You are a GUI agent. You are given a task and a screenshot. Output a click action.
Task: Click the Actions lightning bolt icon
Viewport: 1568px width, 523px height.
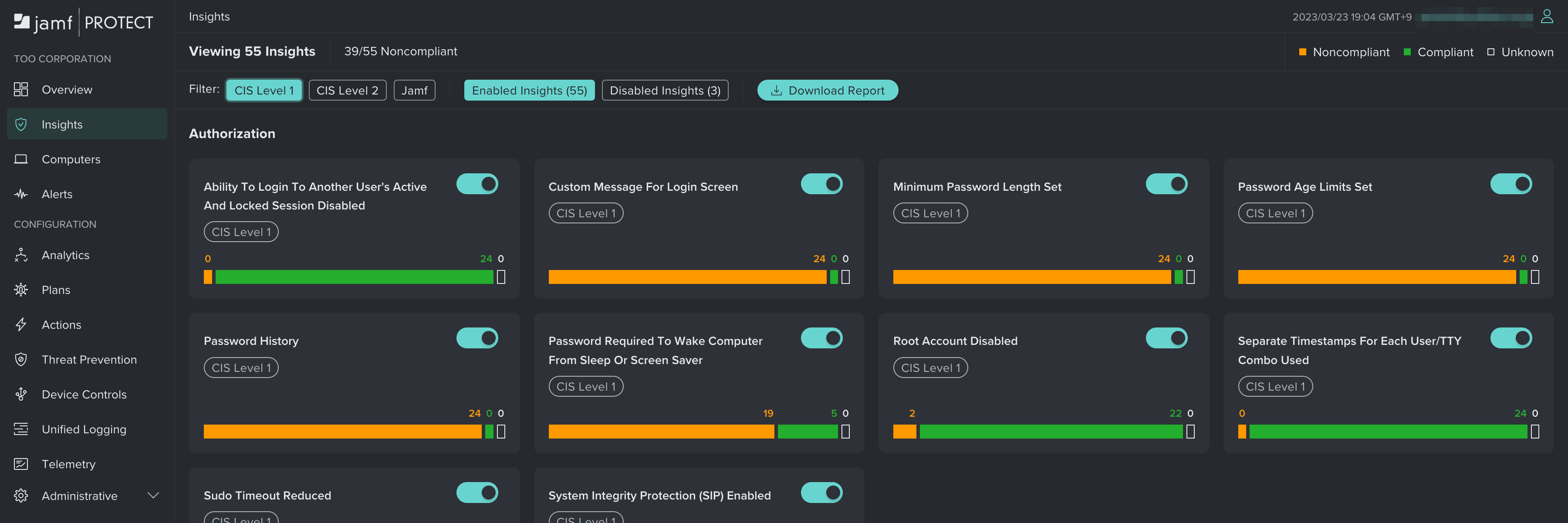tap(21, 325)
